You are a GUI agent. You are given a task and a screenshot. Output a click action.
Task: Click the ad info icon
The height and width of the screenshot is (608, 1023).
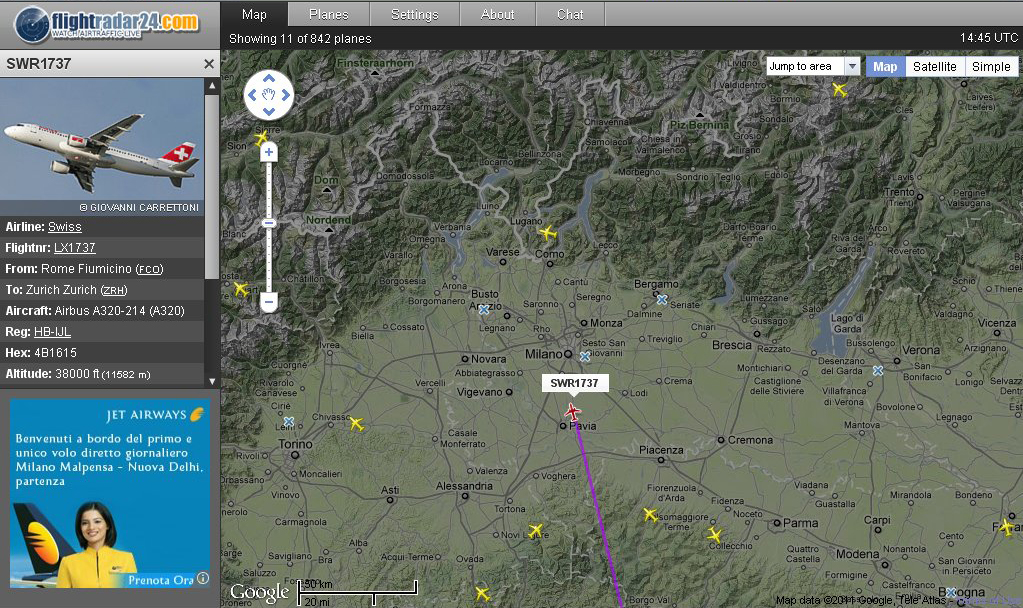[203, 578]
